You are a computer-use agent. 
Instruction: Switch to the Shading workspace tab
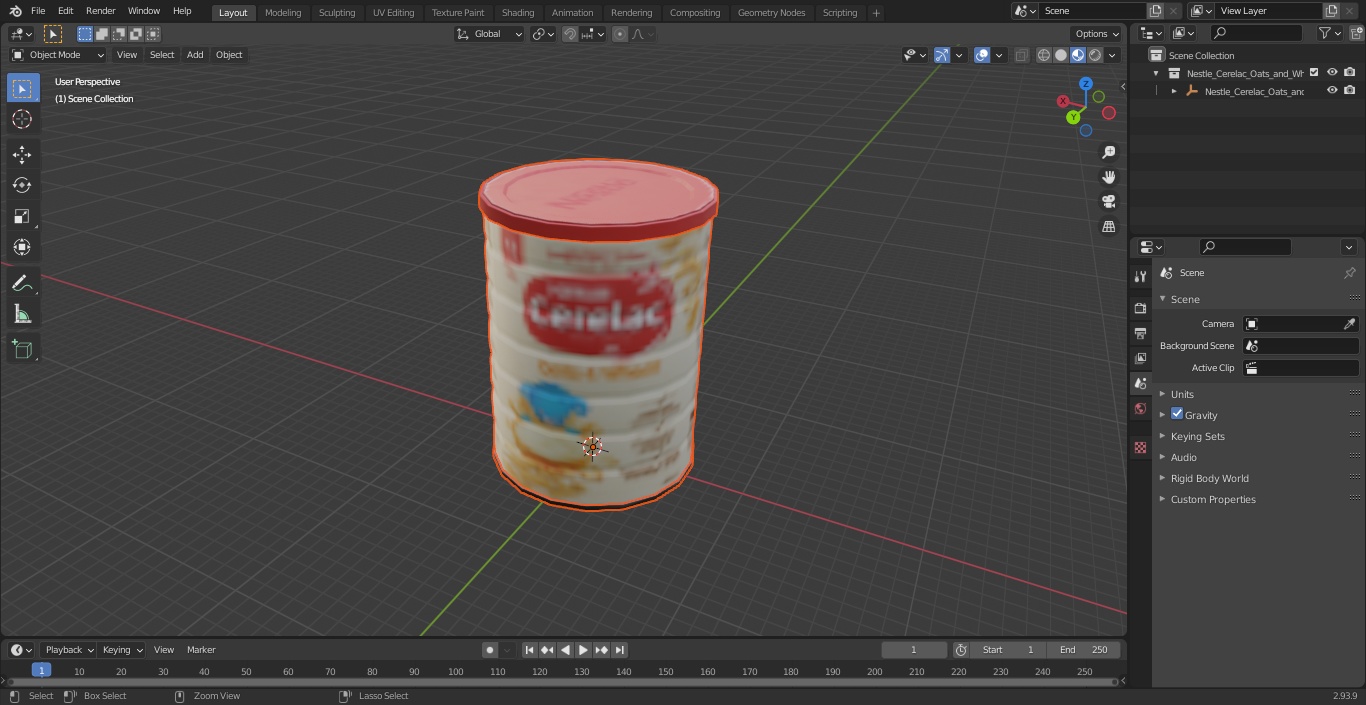tap(518, 13)
